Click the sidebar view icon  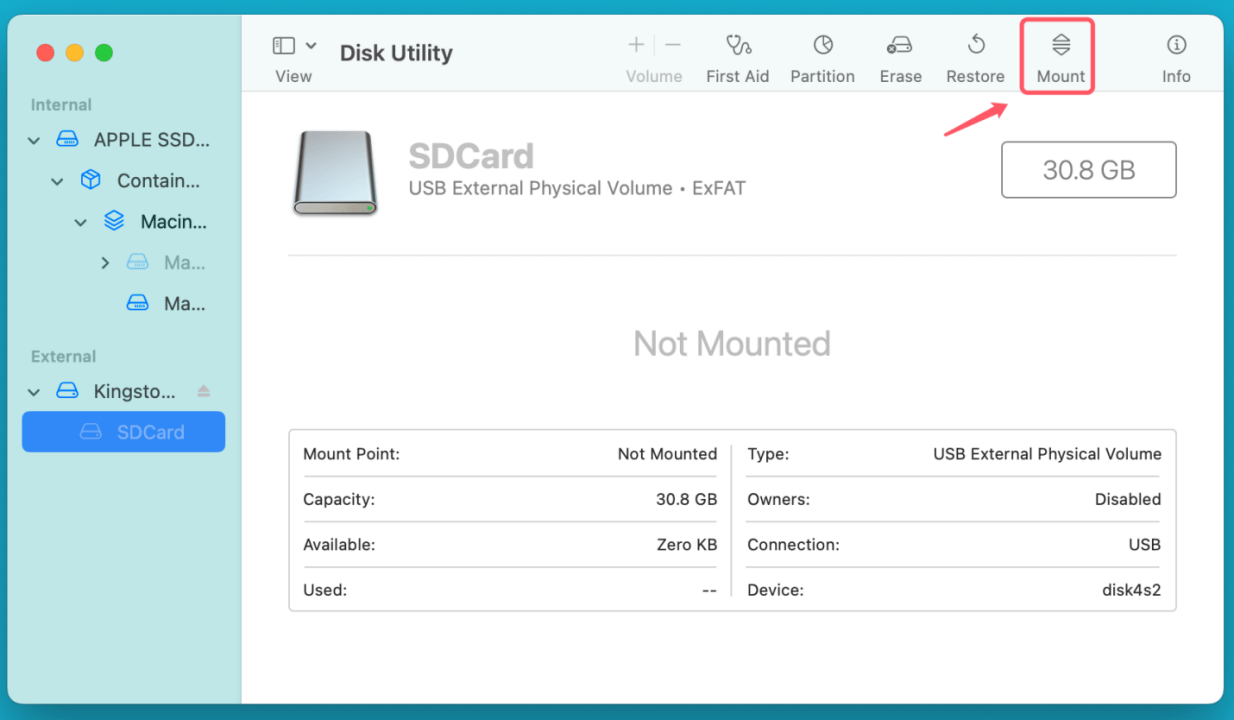click(x=283, y=45)
